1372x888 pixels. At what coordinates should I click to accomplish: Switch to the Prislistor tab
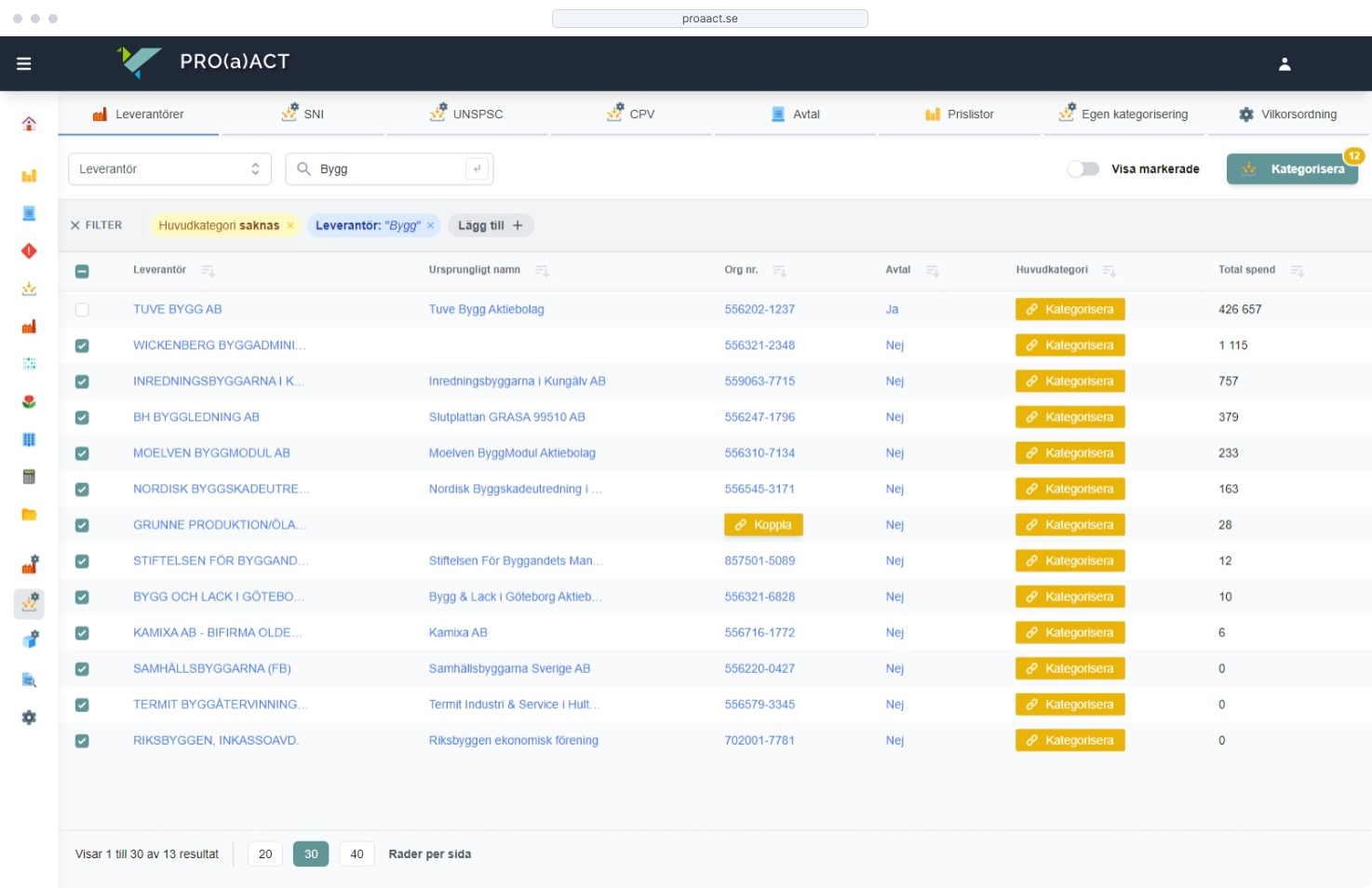pos(959,114)
